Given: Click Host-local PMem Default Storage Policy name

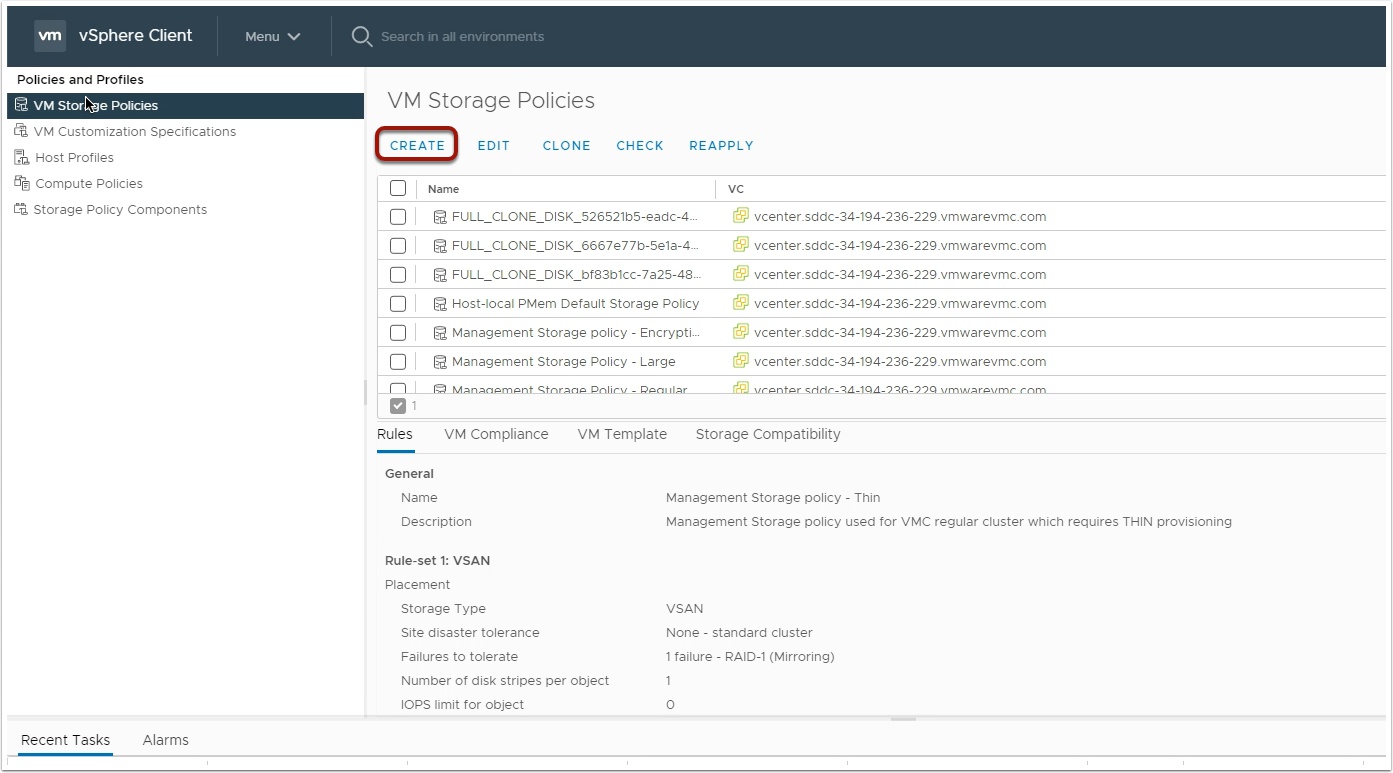Looking at the screenshot, I should click(x=575, y=304).
